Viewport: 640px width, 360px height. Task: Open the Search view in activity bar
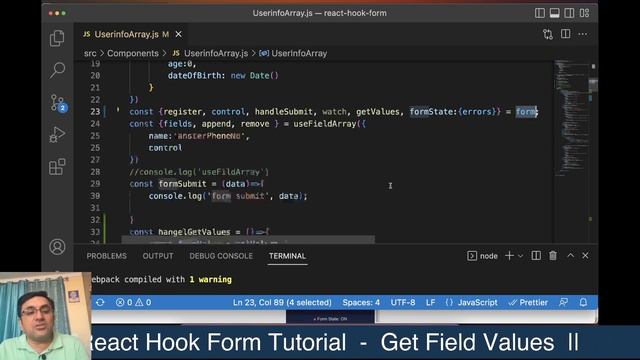(57, 70)
